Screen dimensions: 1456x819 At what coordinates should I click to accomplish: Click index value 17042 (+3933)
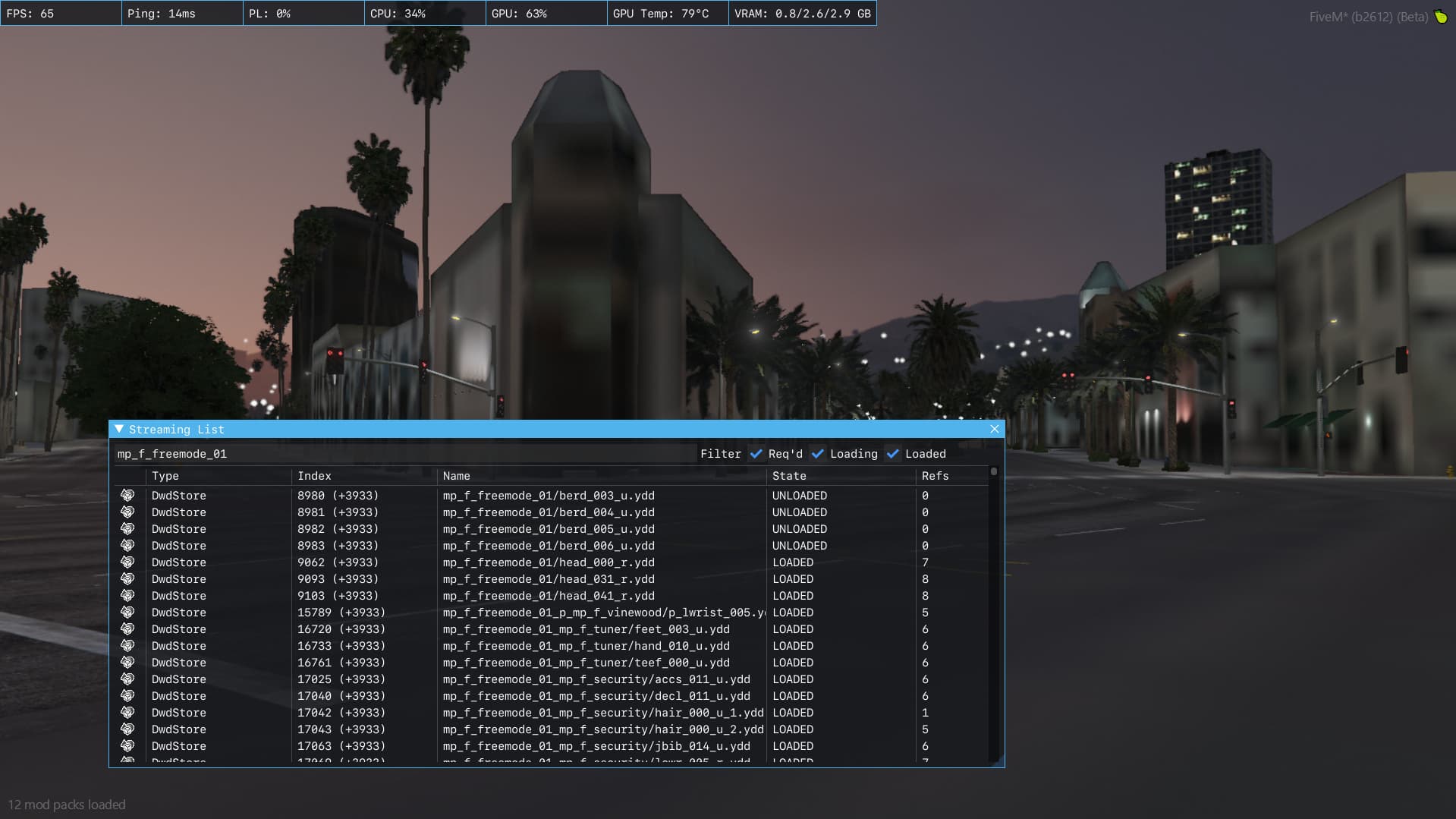[x=341, y=713]
